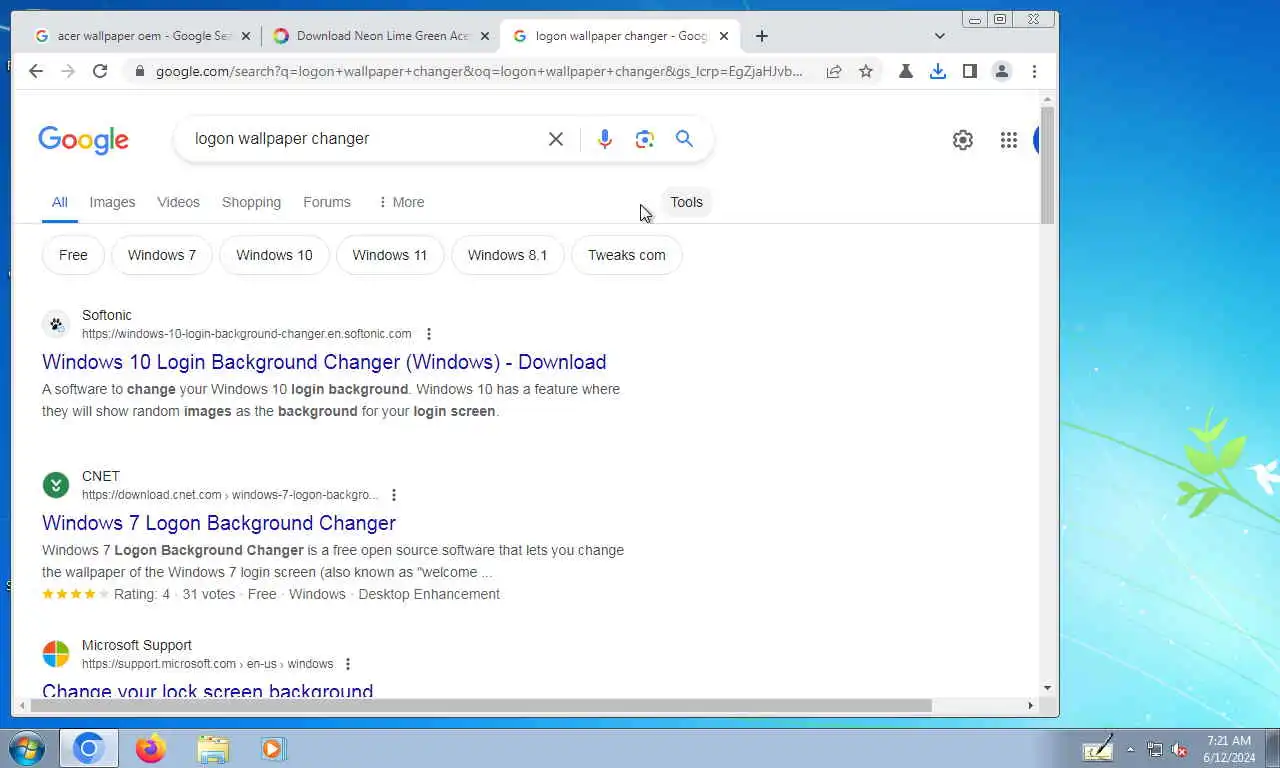Click the pen input tray icon
The image size is (1280, 768).
[x=1098, y=748]
